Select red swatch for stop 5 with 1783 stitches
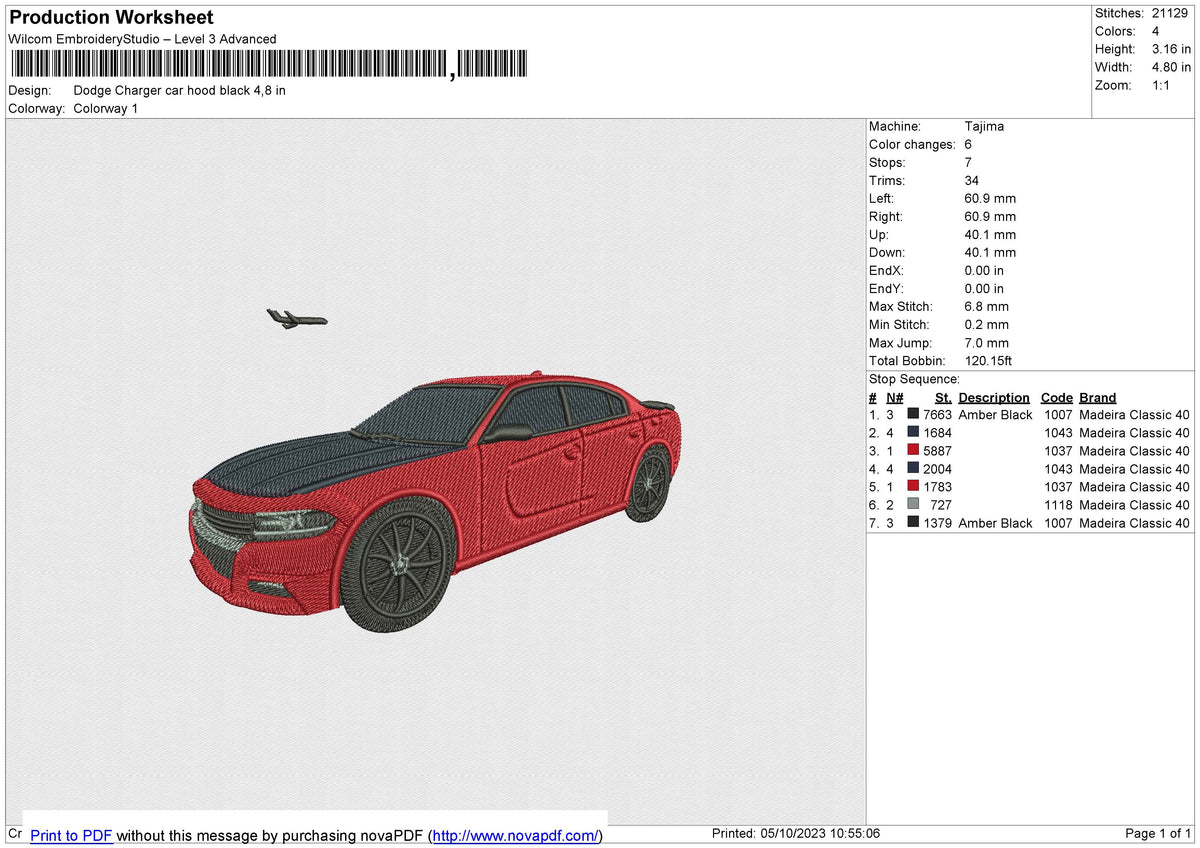Viewport: 1200px width, 848px height. (913, 487)
